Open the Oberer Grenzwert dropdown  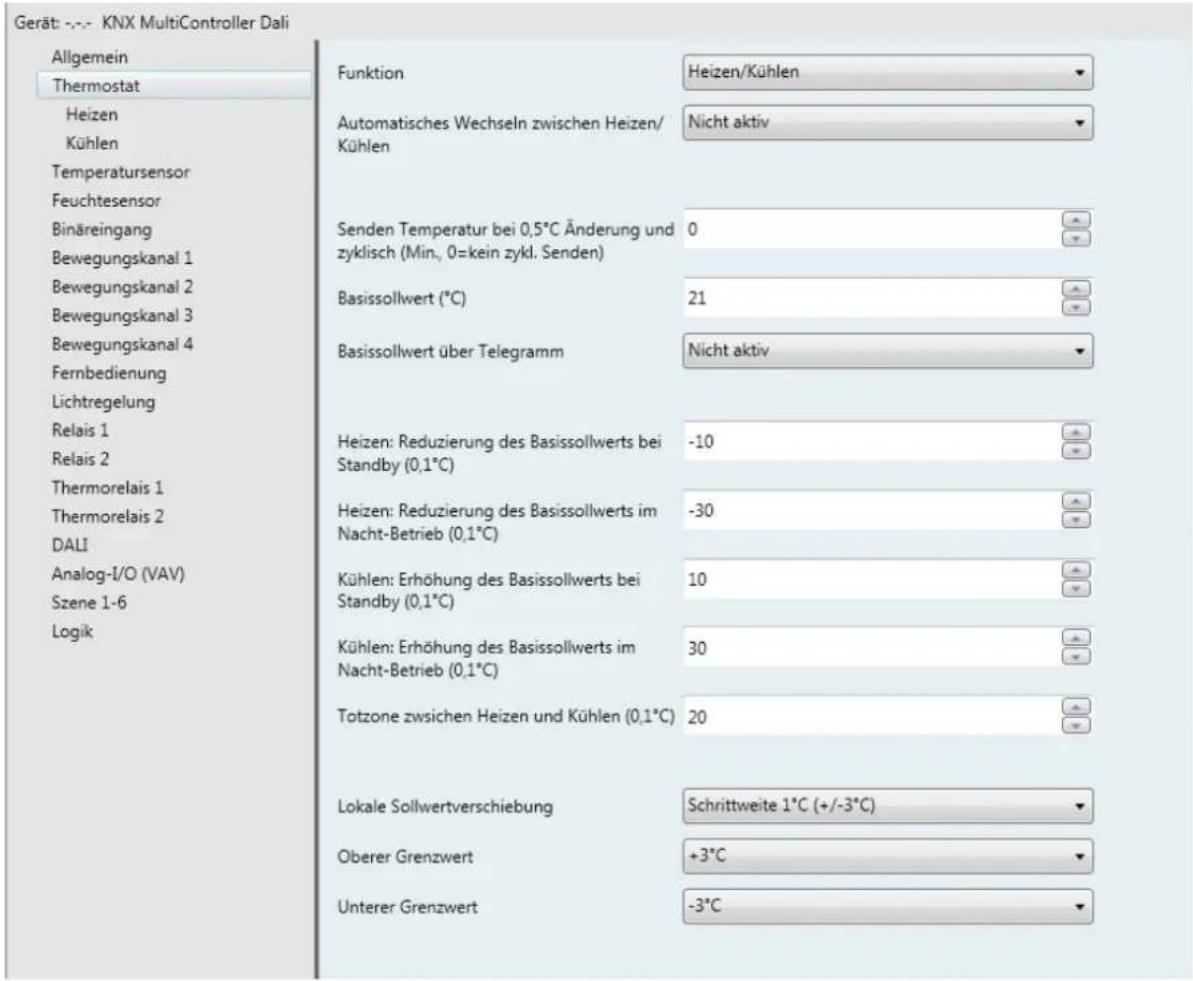887,856
